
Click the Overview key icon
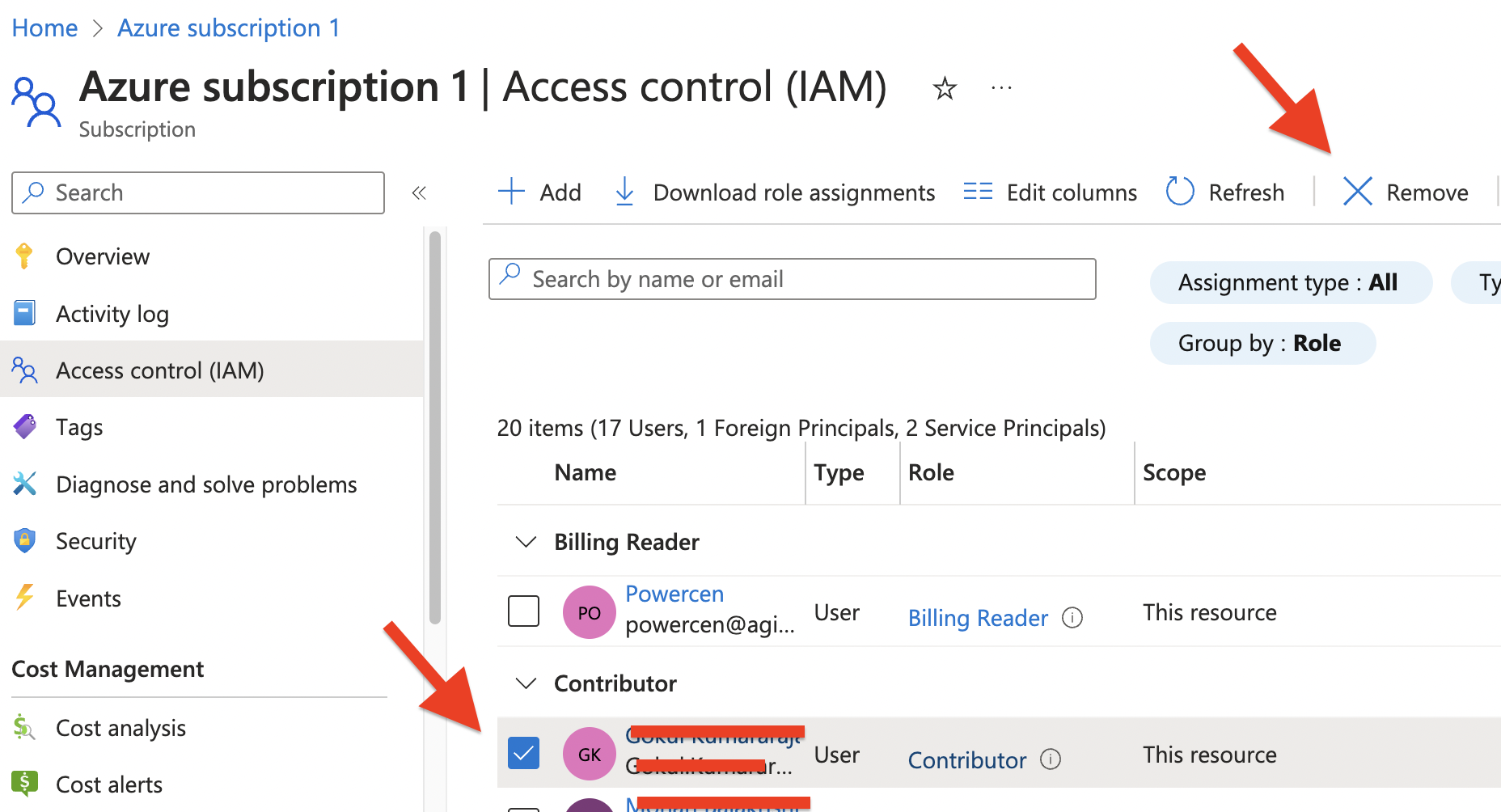click(24, 256)
